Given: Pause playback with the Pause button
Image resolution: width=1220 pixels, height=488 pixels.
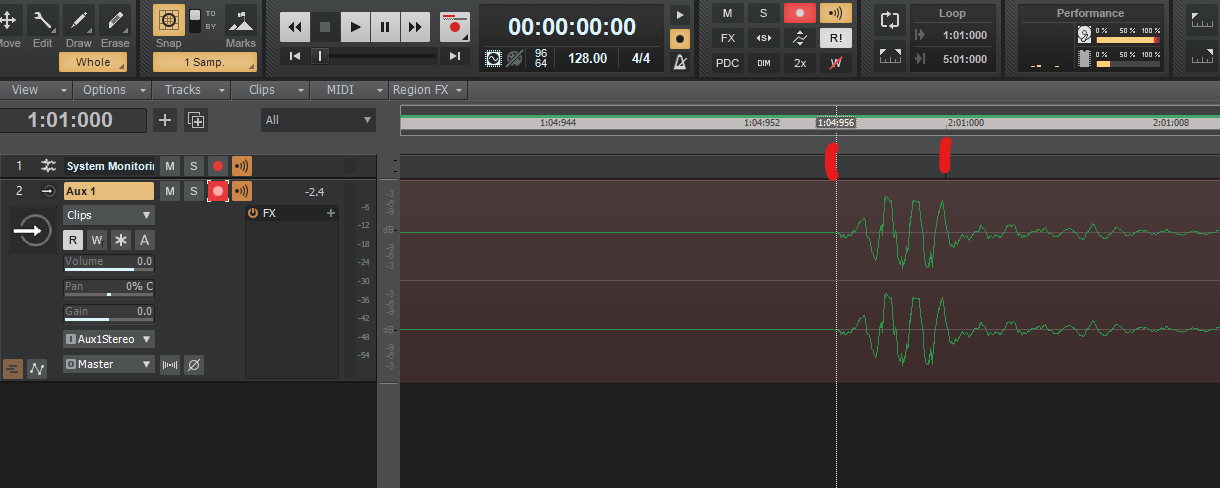Looking at the screenshot, I should tap(385, 27).
